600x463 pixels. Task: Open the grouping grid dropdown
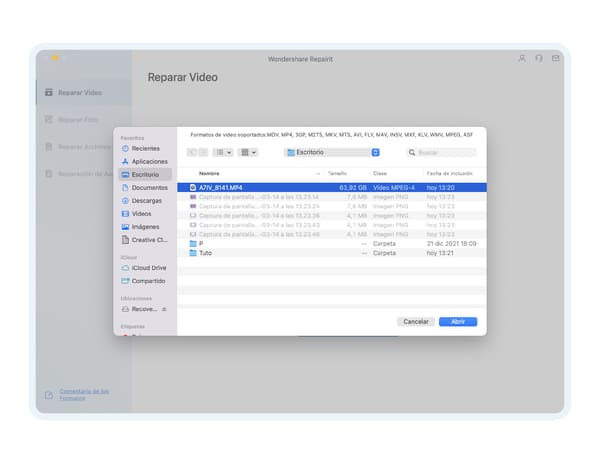click(x=248, y=152)
